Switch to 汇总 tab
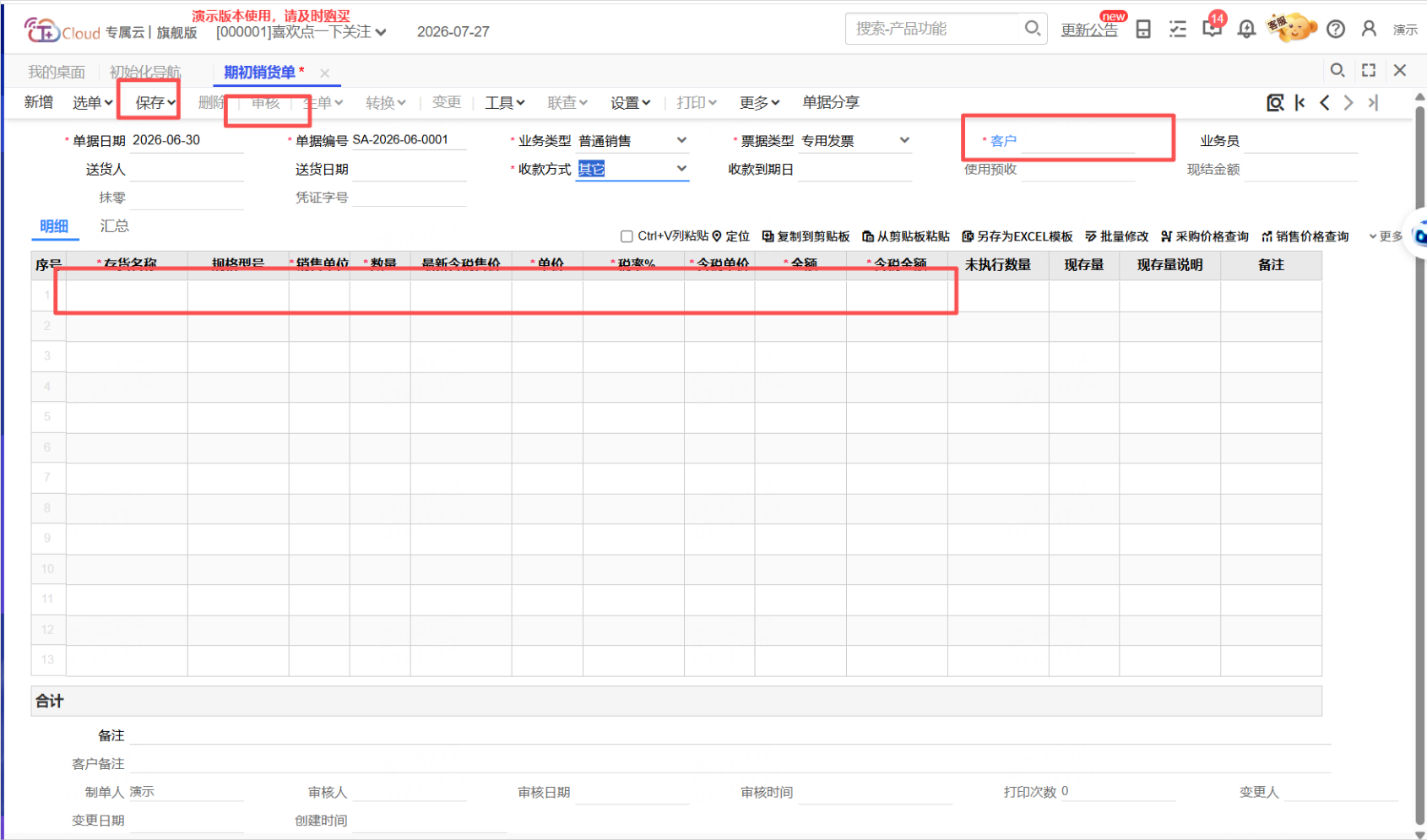This screenshot has height=840, width=1427. tap(115, 225)
